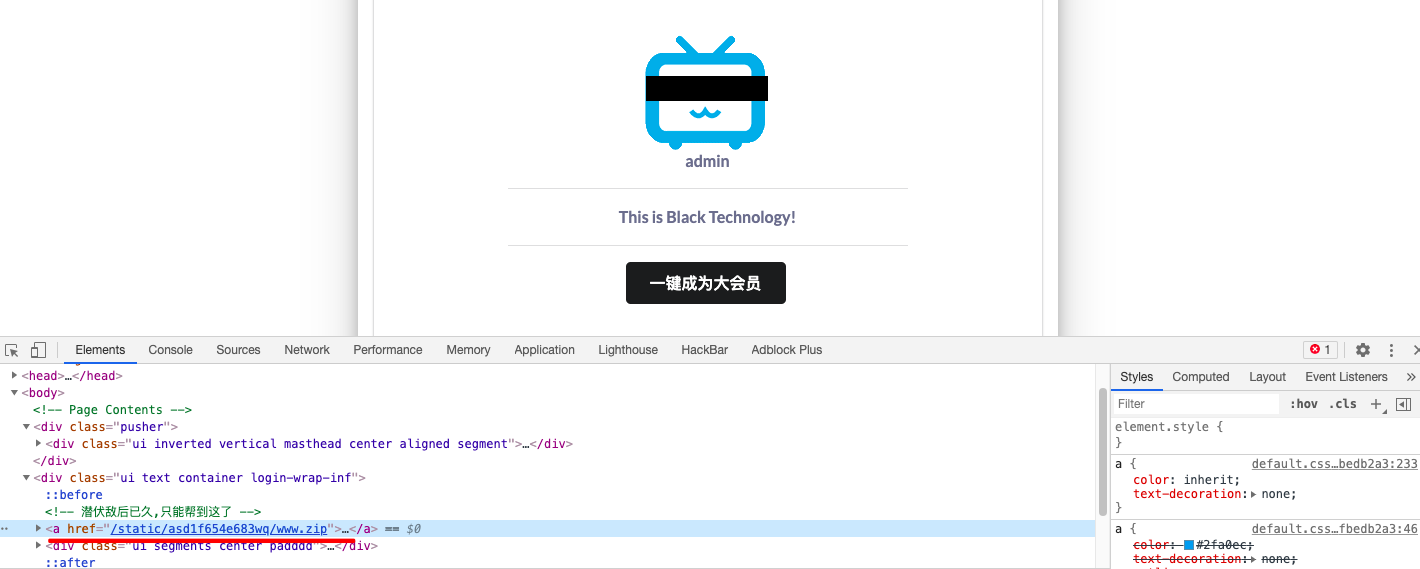
Task: Open DevTools settings gear
Action: [1363, 350]
